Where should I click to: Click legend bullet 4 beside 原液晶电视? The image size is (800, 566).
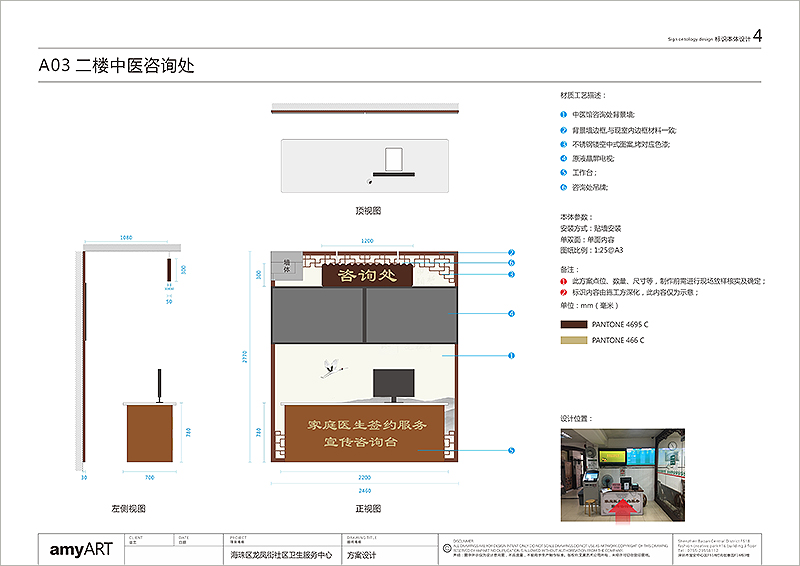[x=563, y=159]
